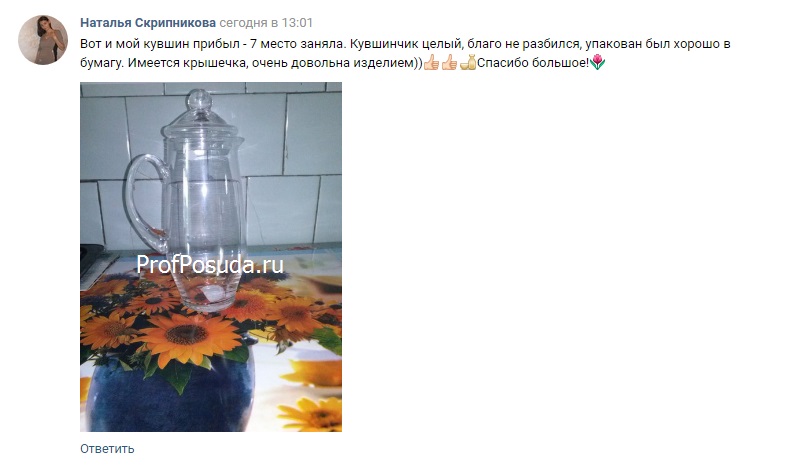
Task: Click the second thumbs-up emoji
Action: pos(449,63)
